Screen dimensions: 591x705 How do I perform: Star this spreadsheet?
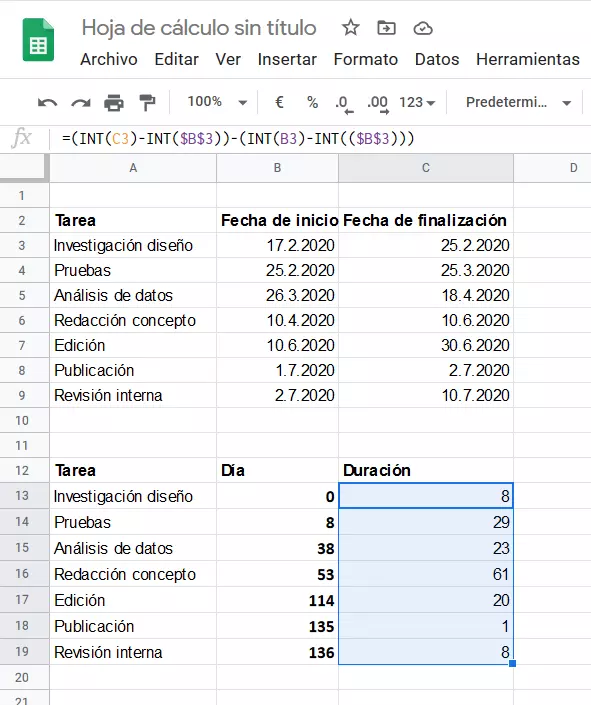click(x=350, y=28)
